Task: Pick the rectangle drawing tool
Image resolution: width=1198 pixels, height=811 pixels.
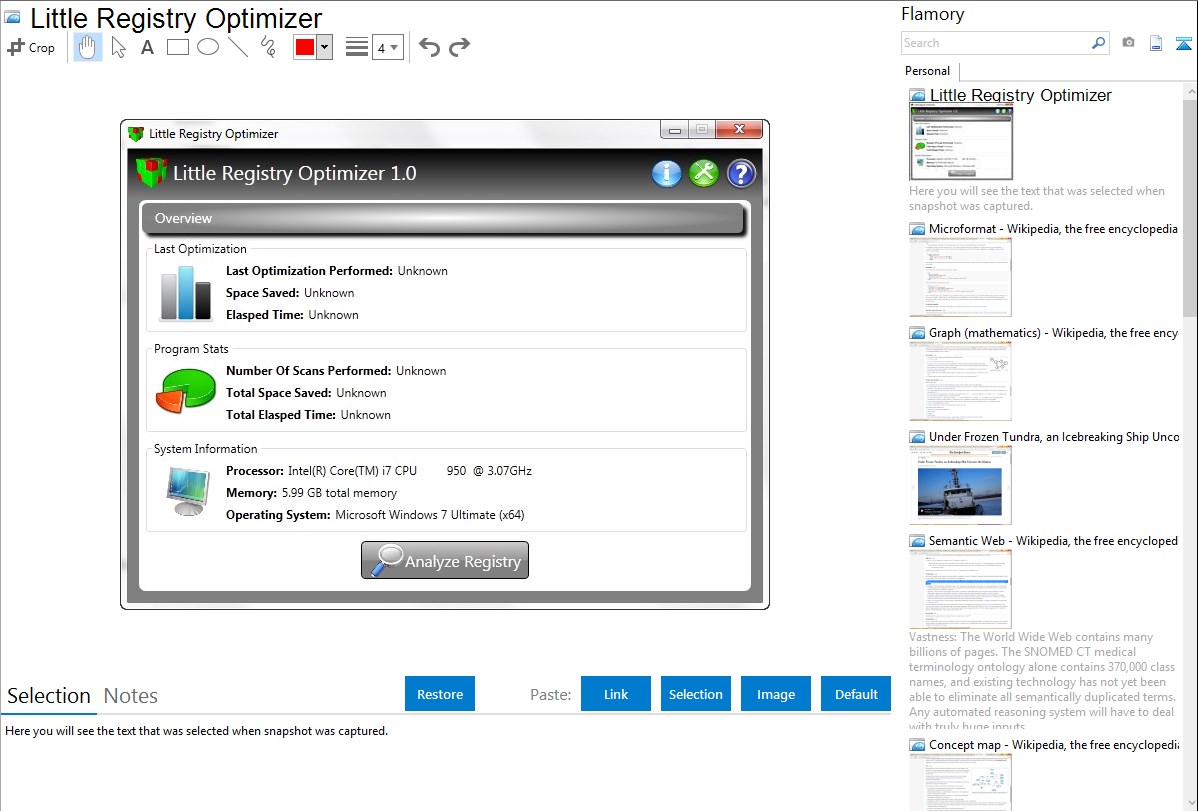Action: 177,47
